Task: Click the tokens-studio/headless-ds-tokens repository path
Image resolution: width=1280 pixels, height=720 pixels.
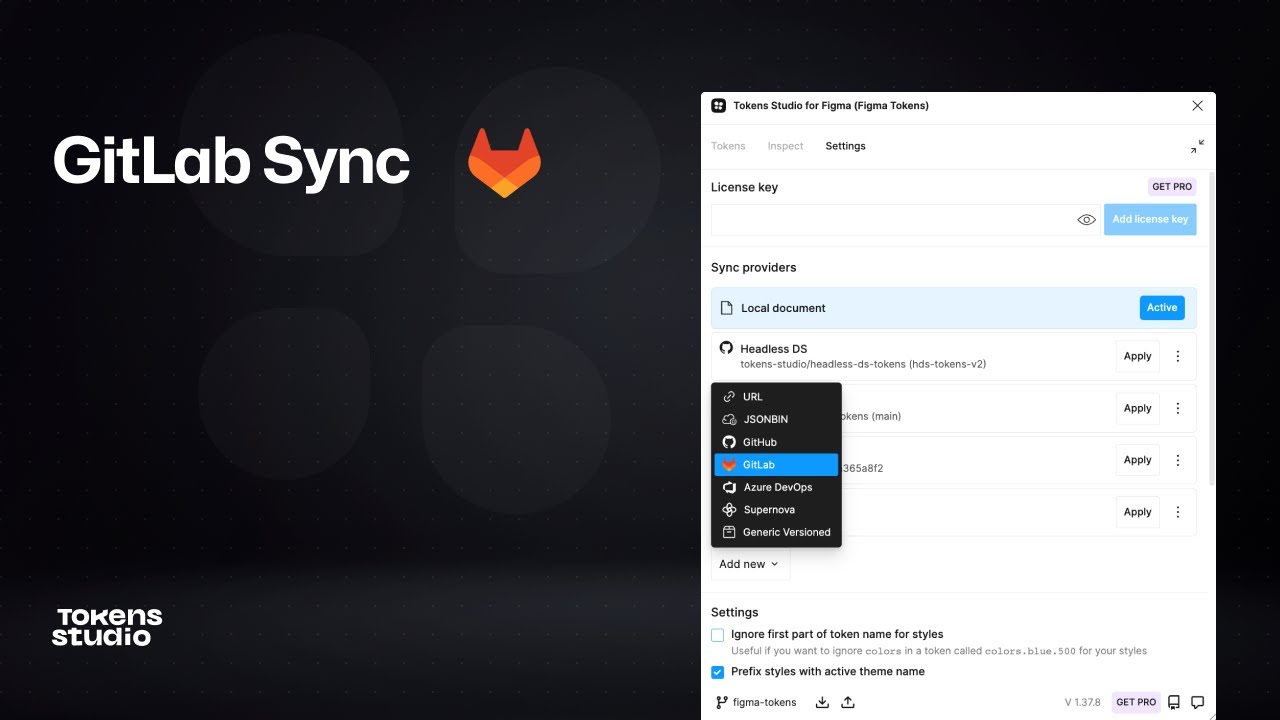Action: click(863, 364)
